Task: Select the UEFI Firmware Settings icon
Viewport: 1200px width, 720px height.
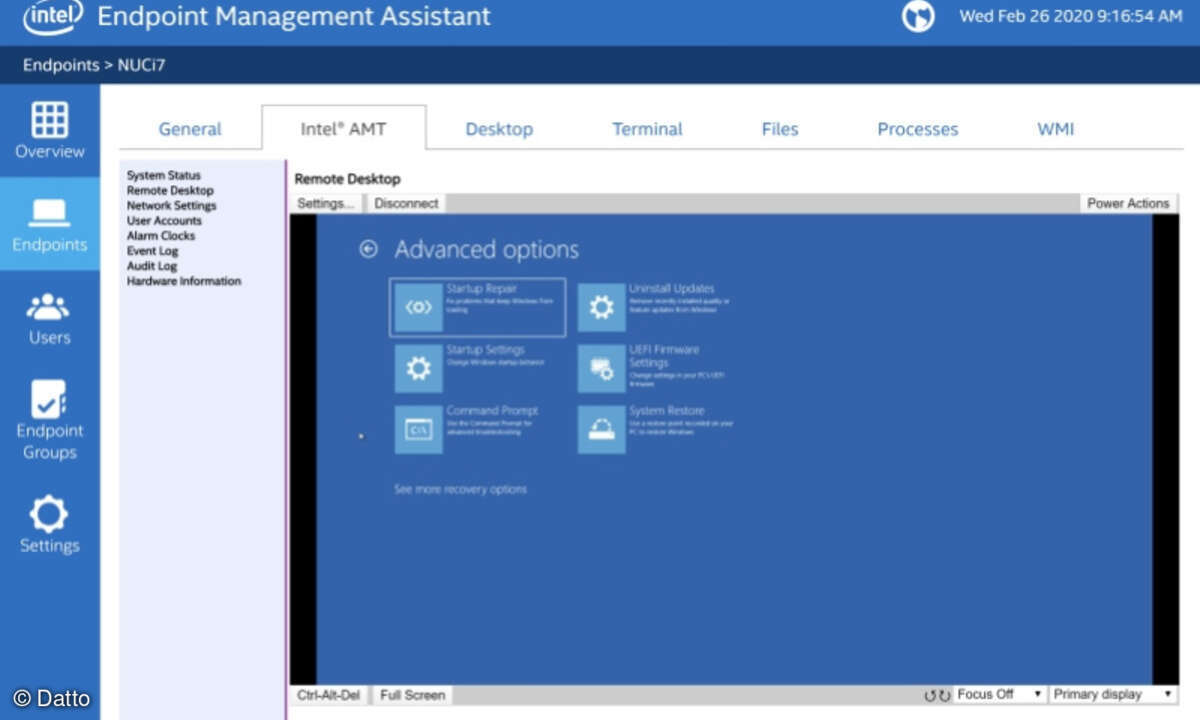Action: (601, 369)
